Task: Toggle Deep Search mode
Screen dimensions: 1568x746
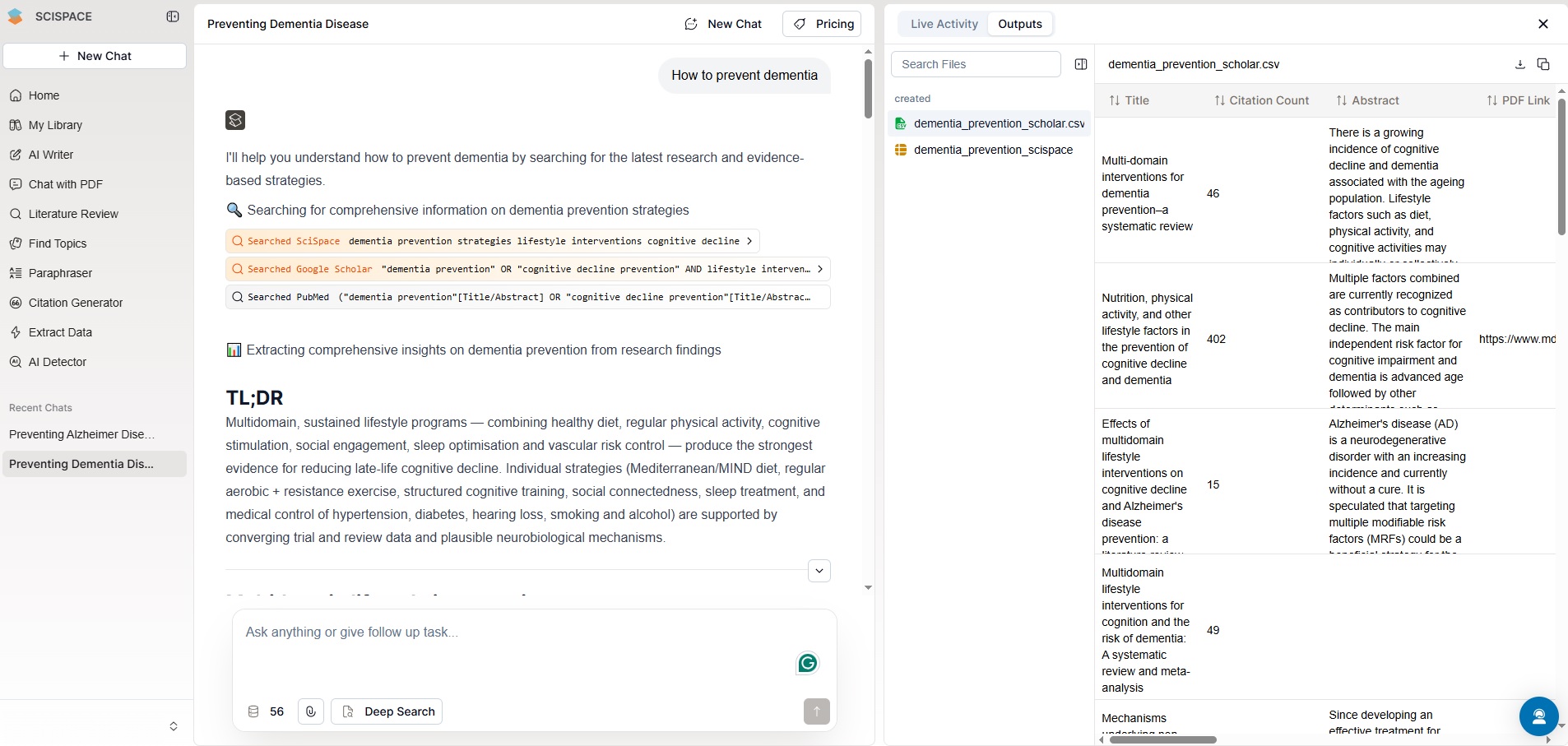Action: tap(387, 711)
